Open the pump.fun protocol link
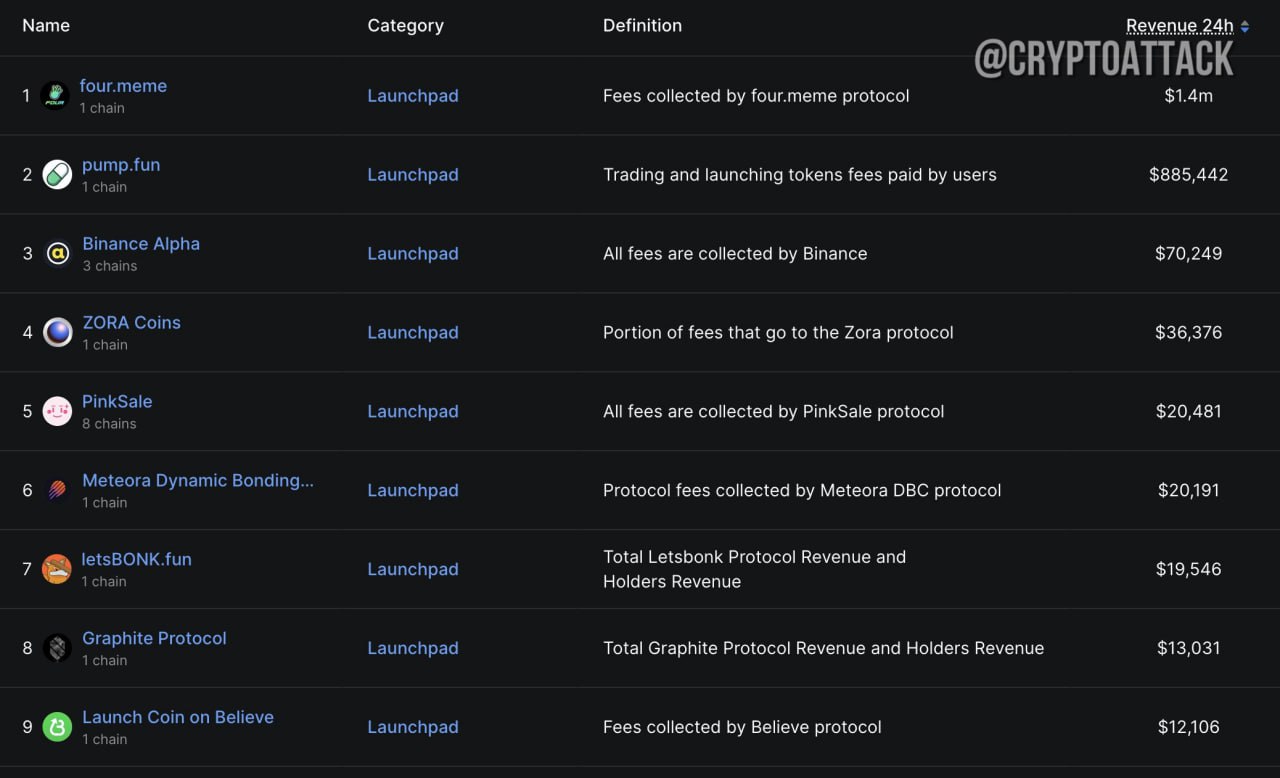The image size is (1280, 778). [x=121, y=165]
